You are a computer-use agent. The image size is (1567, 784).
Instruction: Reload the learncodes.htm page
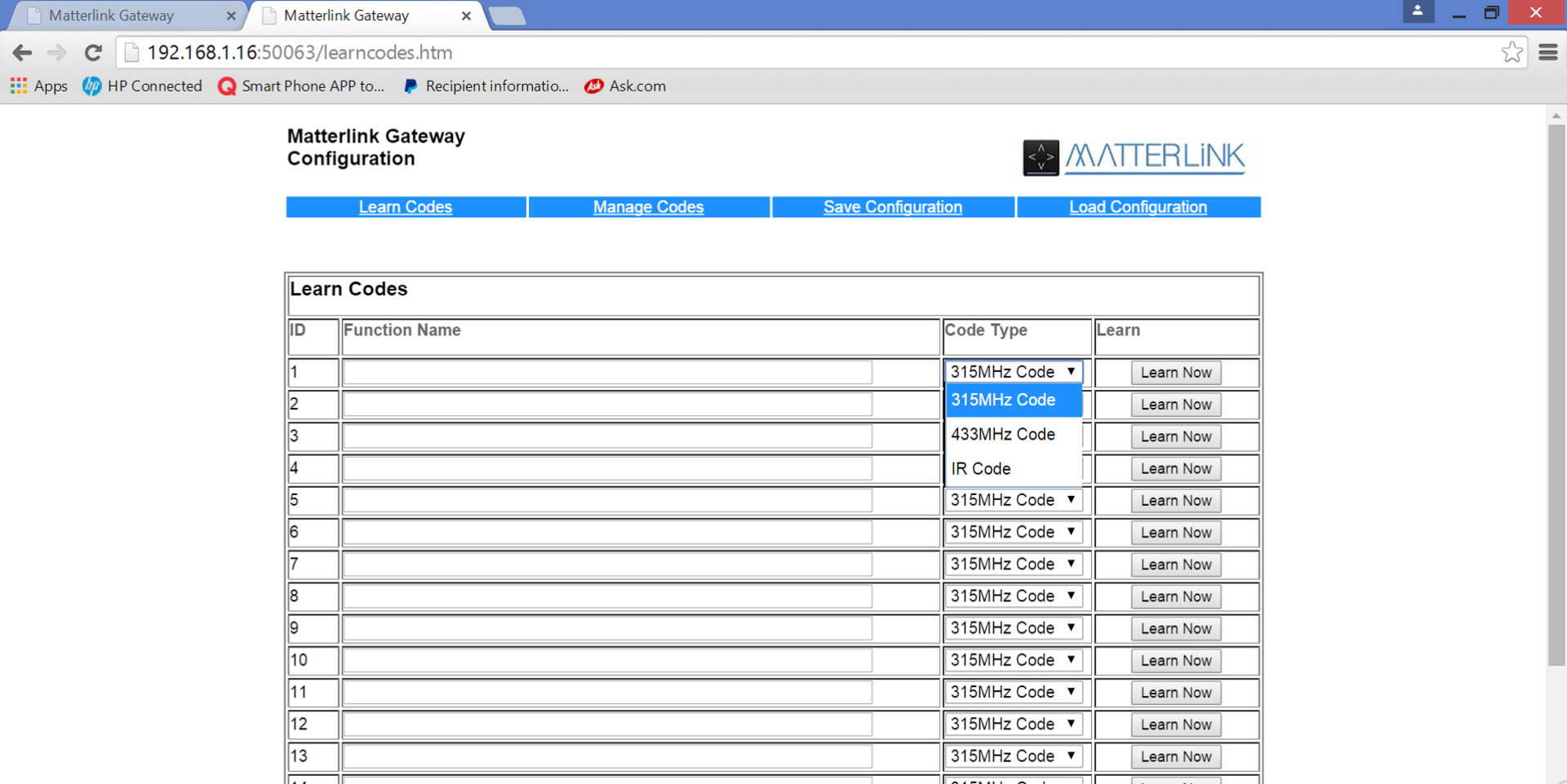pos(93,52)
